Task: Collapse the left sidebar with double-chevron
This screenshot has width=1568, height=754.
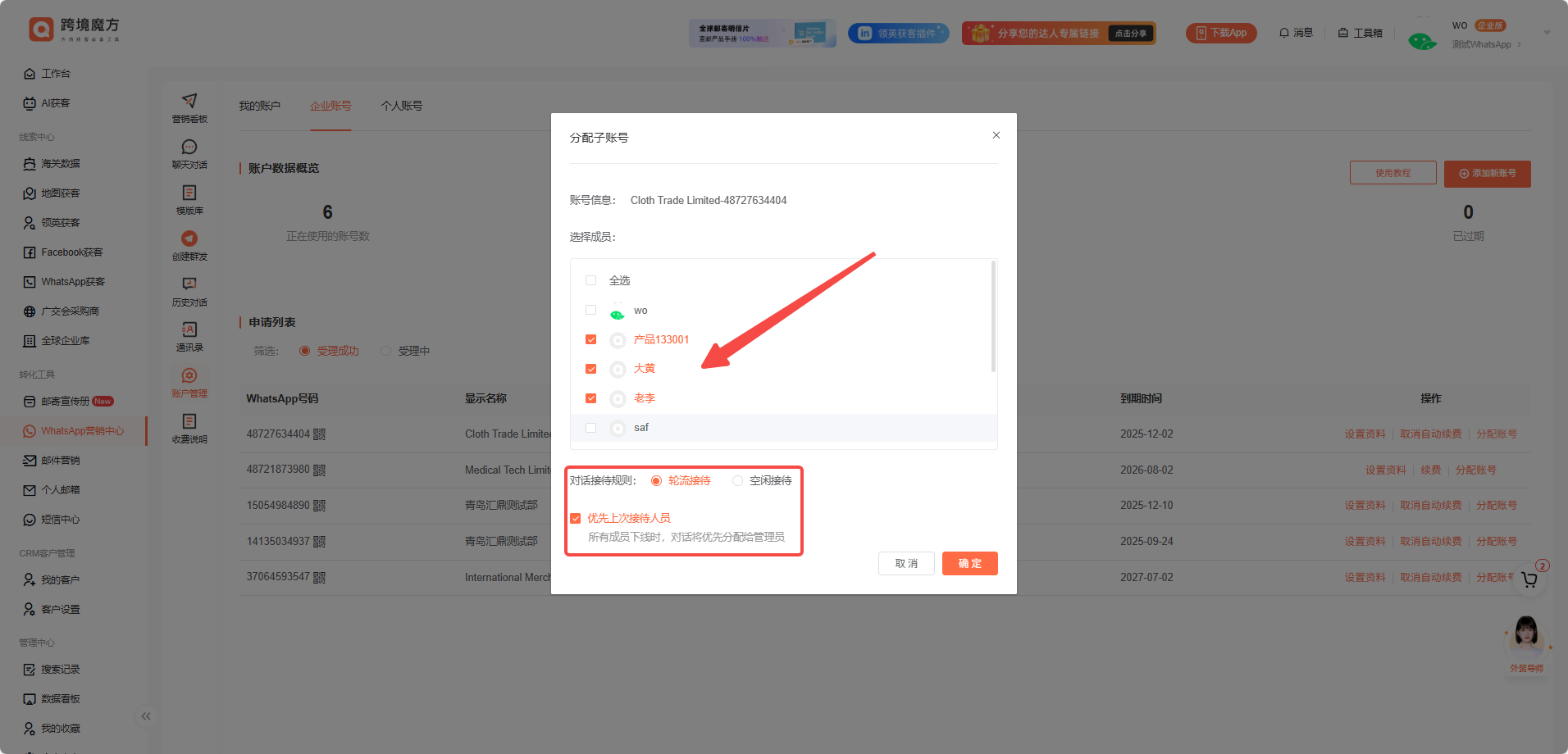Action: coord(146,716)
